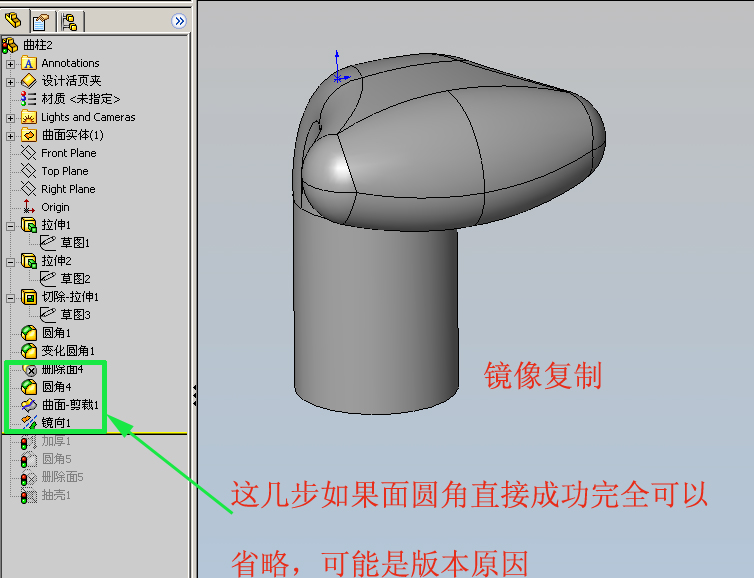This screenshot has width=754, height=578.
Task: Click the 拉伸2 extrude feature icon
Action: pos(29,261)
